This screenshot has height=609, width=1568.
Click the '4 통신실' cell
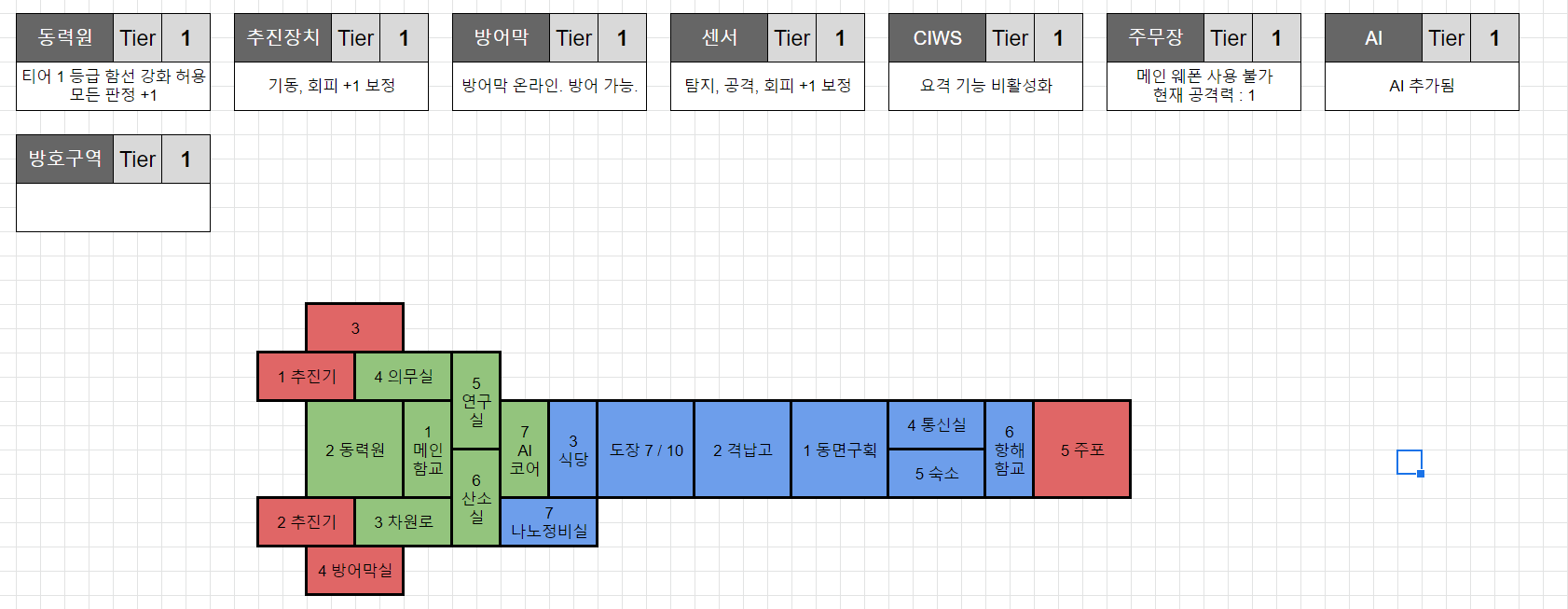[937, 425]
